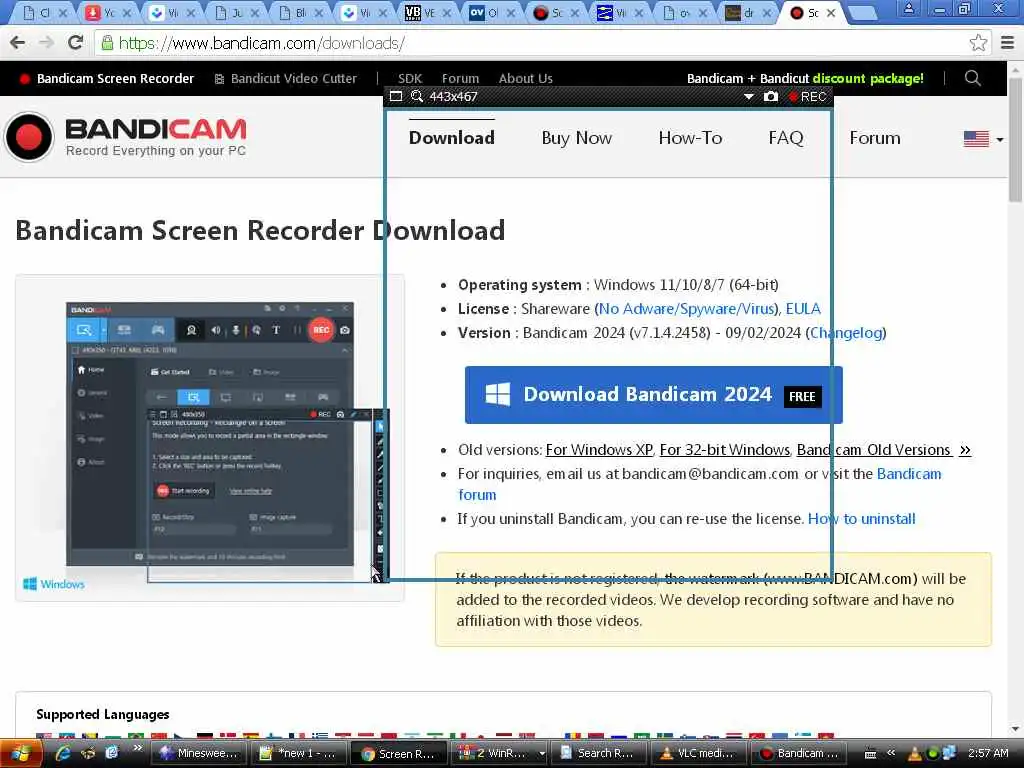
Task: Focus the address bar with bandicam.com URL
Action: (x=532, y=43)
